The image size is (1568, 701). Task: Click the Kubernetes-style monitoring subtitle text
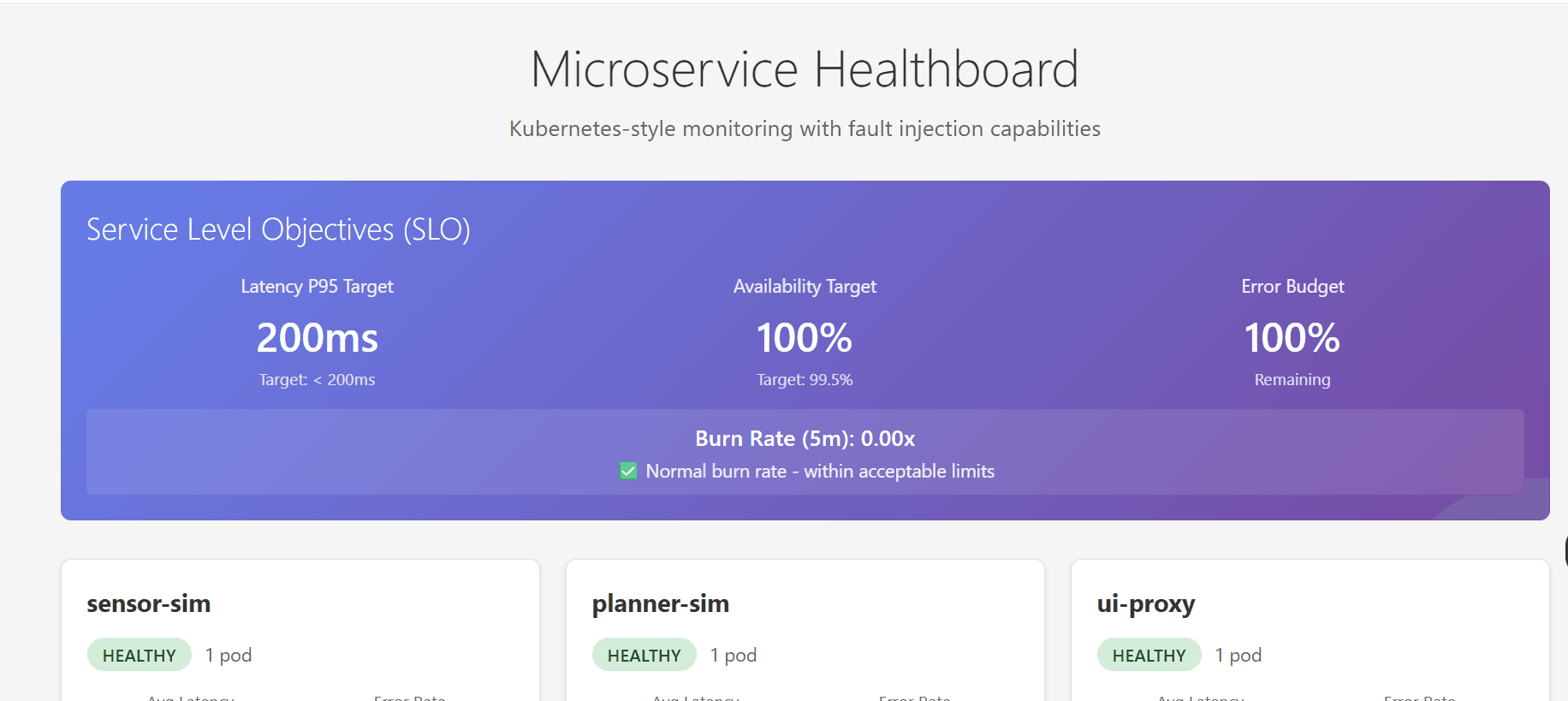(805, 128)
